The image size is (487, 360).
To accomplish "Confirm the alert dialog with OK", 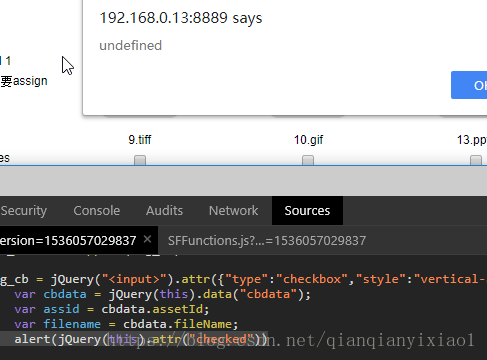I will click(x=469, y=85).
